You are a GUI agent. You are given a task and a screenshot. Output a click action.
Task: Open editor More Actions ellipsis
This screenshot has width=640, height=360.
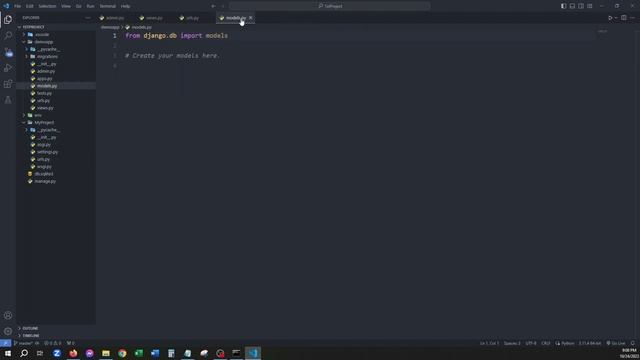(x=633, y=18)
